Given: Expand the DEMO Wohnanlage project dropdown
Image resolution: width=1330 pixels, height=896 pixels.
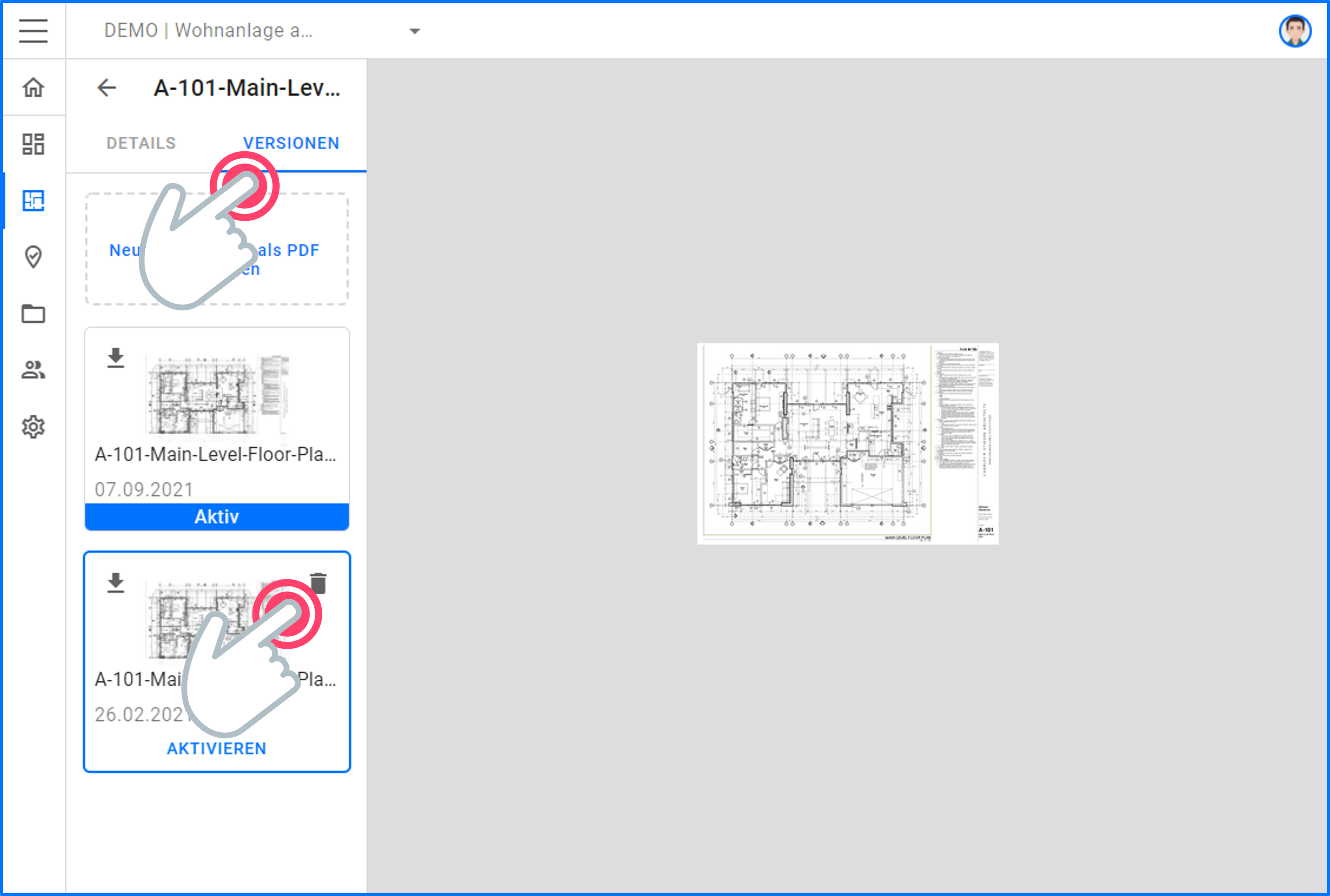Looking at the screenshot, I should click(415, 31).
